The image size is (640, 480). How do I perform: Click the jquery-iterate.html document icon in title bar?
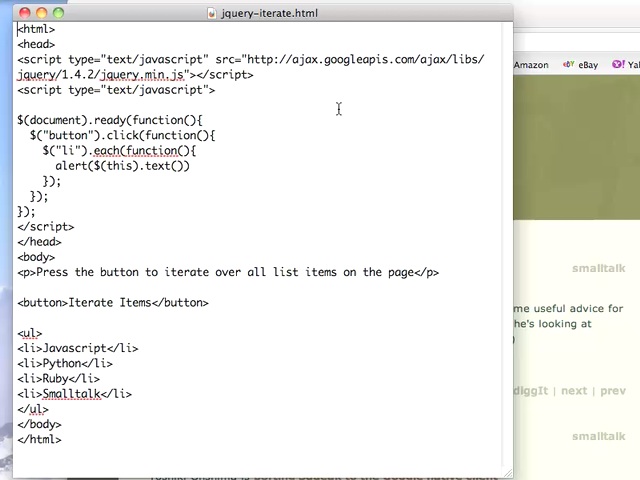[211, 13]
